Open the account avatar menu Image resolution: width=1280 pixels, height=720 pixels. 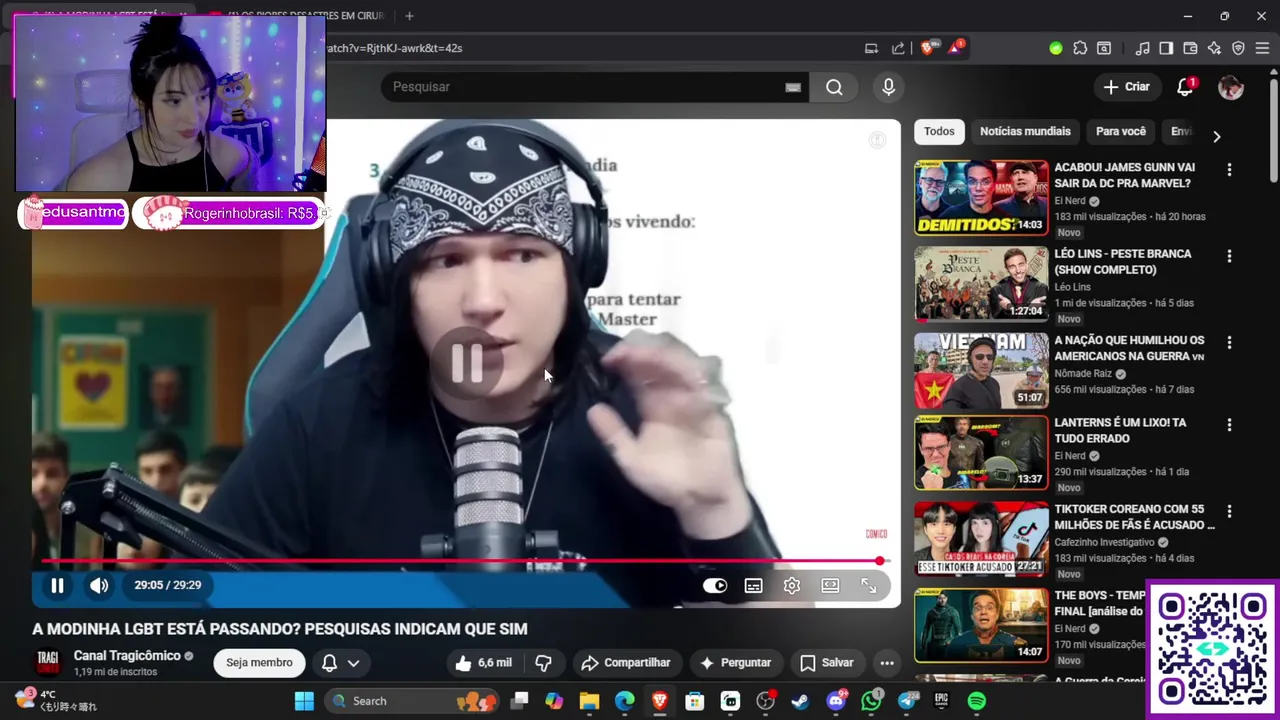click(x=1231, y=87)
